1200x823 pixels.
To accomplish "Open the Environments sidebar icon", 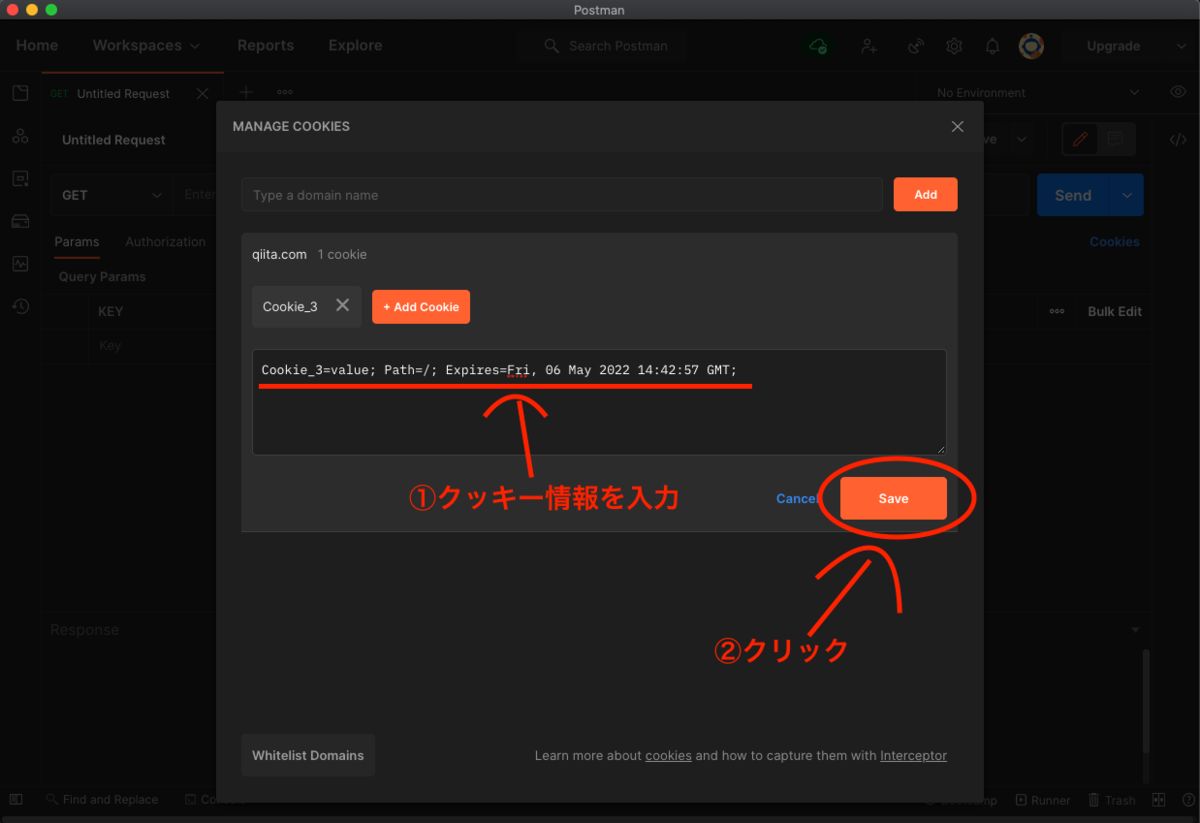I will click(x=20, y=179).
